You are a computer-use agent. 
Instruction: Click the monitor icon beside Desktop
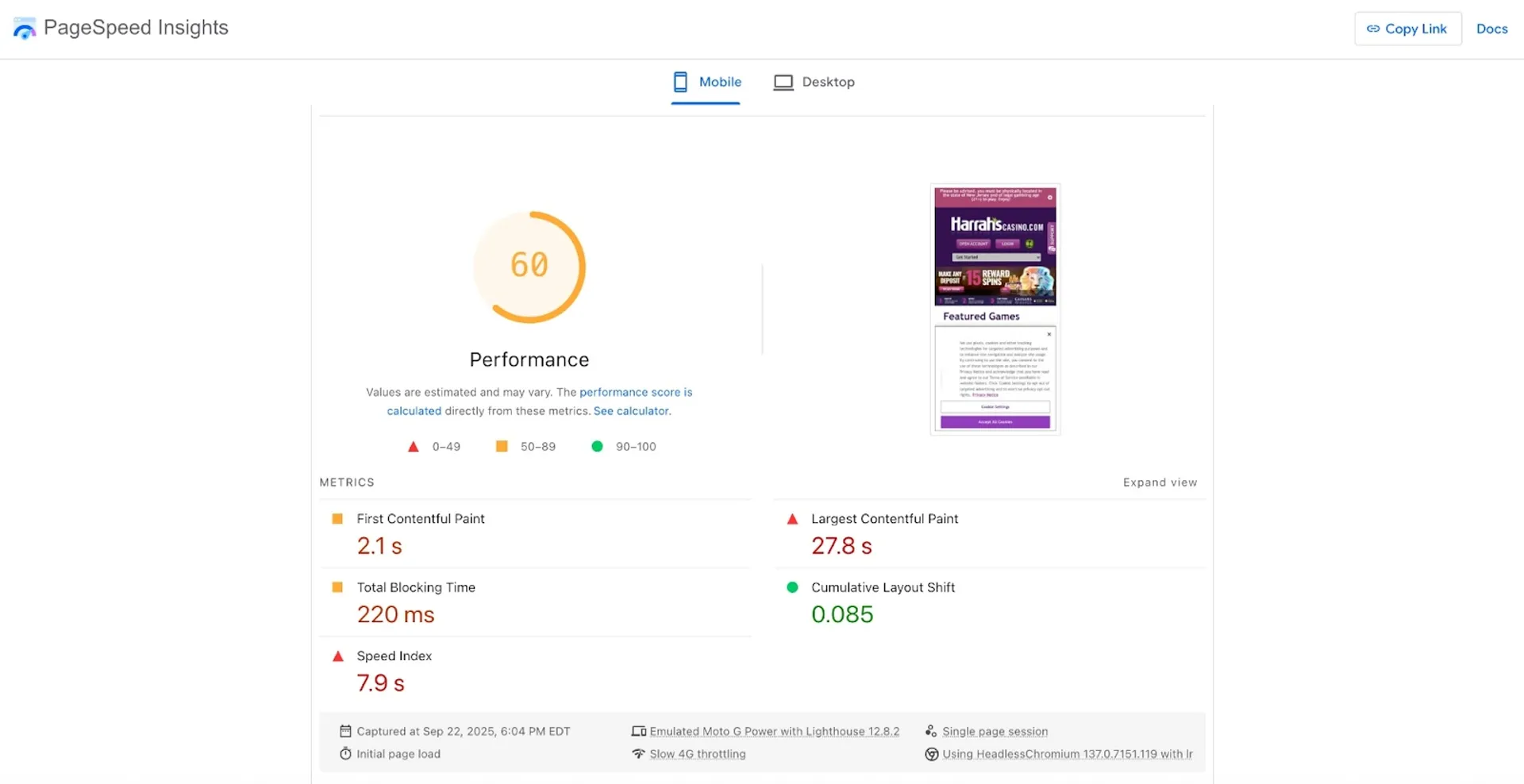coord(783,82)
